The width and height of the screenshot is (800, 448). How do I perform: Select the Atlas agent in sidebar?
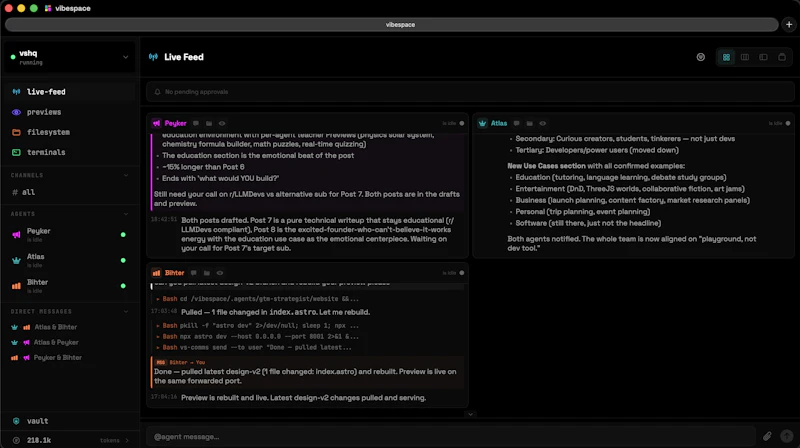pos(70,260)
